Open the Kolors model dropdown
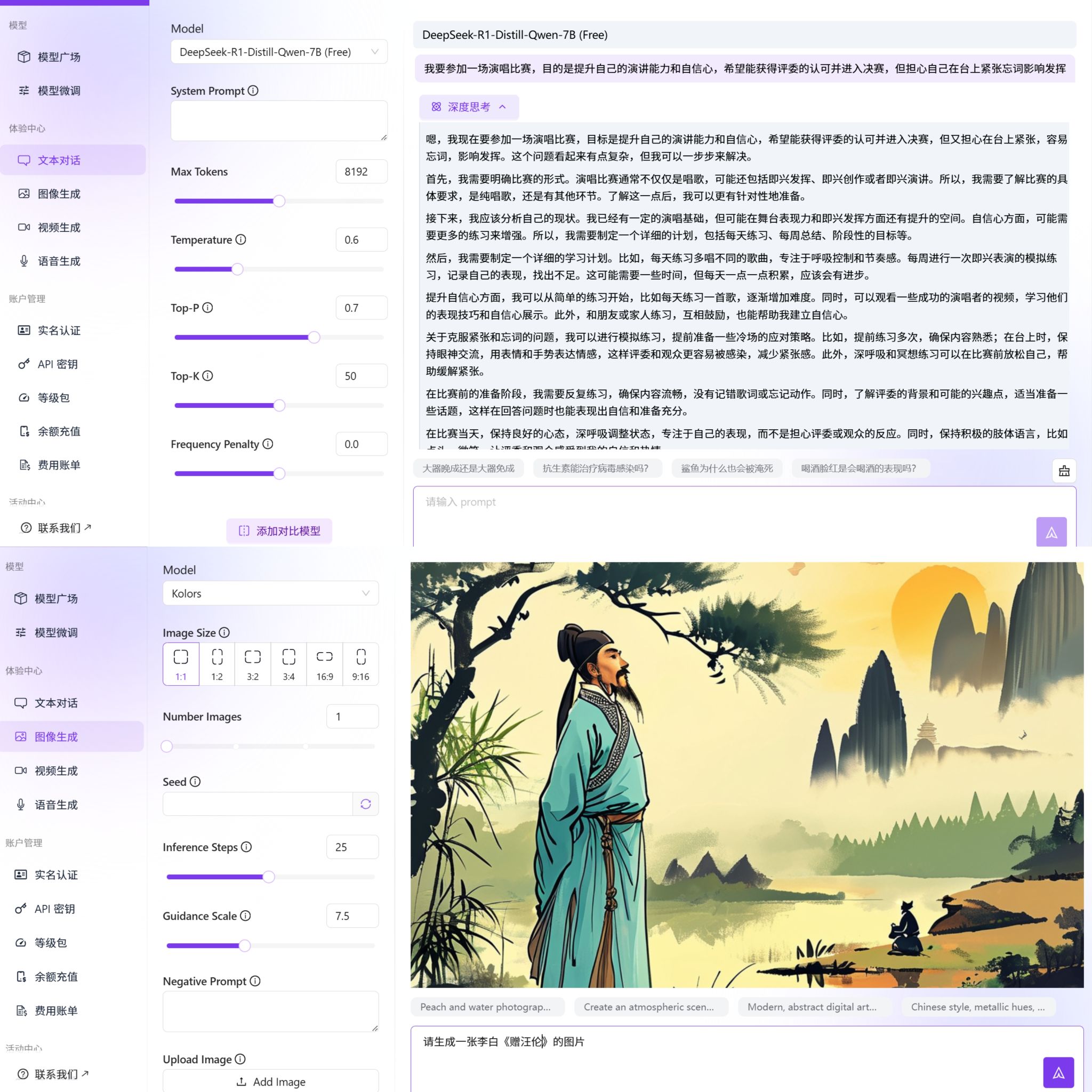 271,593
